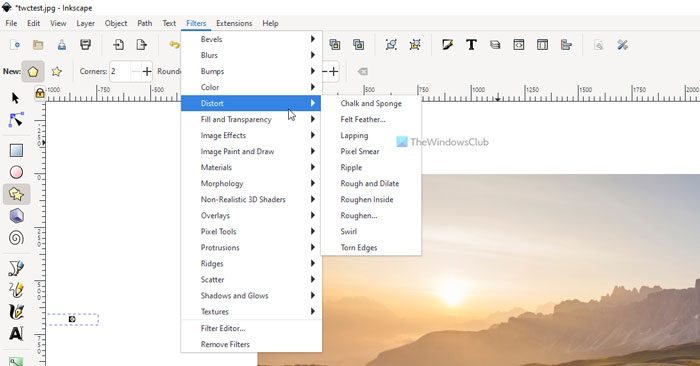Apply the Ripple distort filter
The width and height of the screenshot is (700, 366).
pyautogui.click(x=371, y=168)
